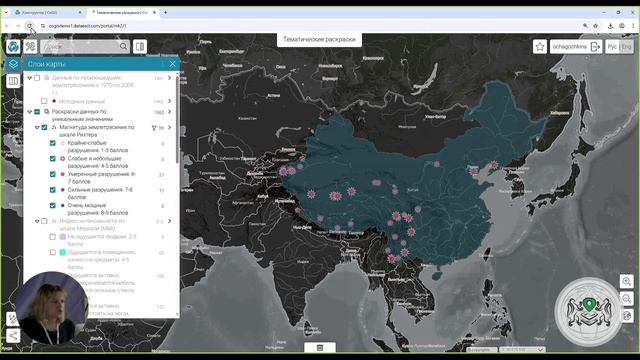The image size is (640, 360).
Task: Uncheck Слабые и небольшие разрушения: 4-5 баллов
Action: (53, 159)
